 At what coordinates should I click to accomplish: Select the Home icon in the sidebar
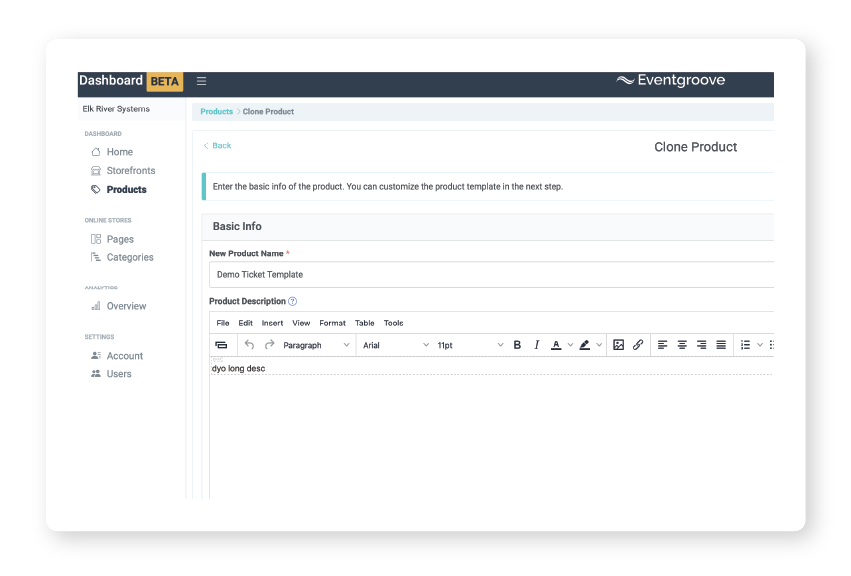tap(96, 151)
